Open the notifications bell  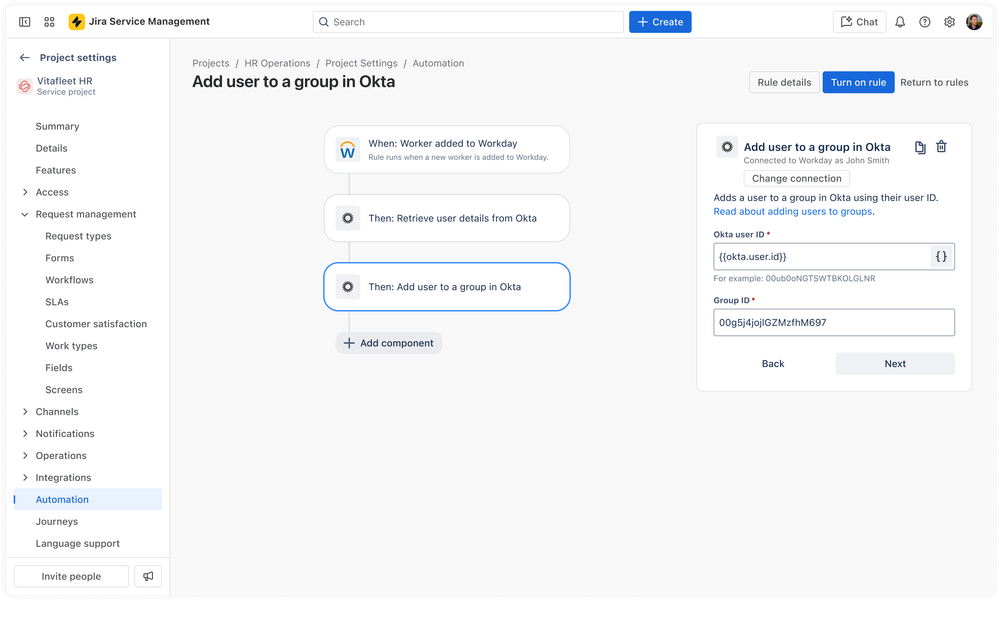[900, 22]
